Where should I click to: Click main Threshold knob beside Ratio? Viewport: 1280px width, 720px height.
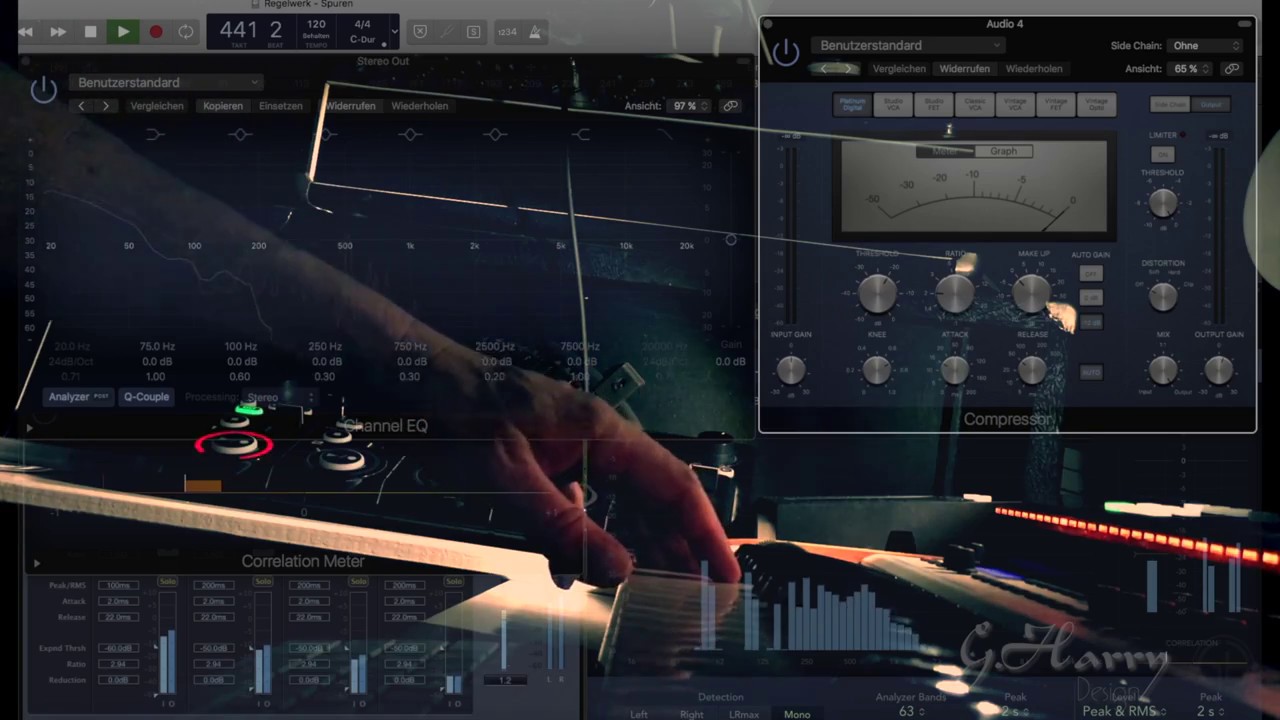click(x=877, y=293)
